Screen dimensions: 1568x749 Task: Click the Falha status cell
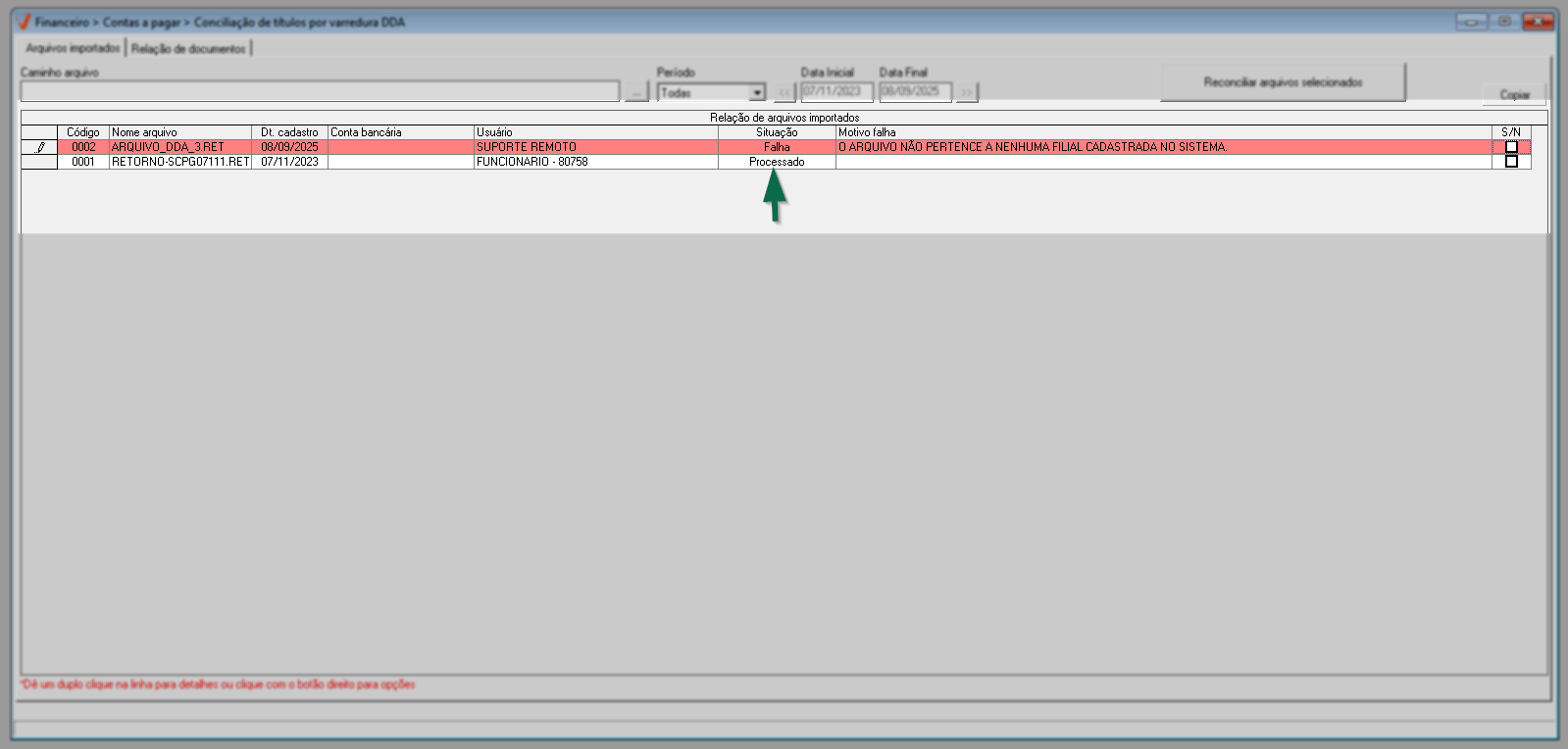[x=777, y=147]
